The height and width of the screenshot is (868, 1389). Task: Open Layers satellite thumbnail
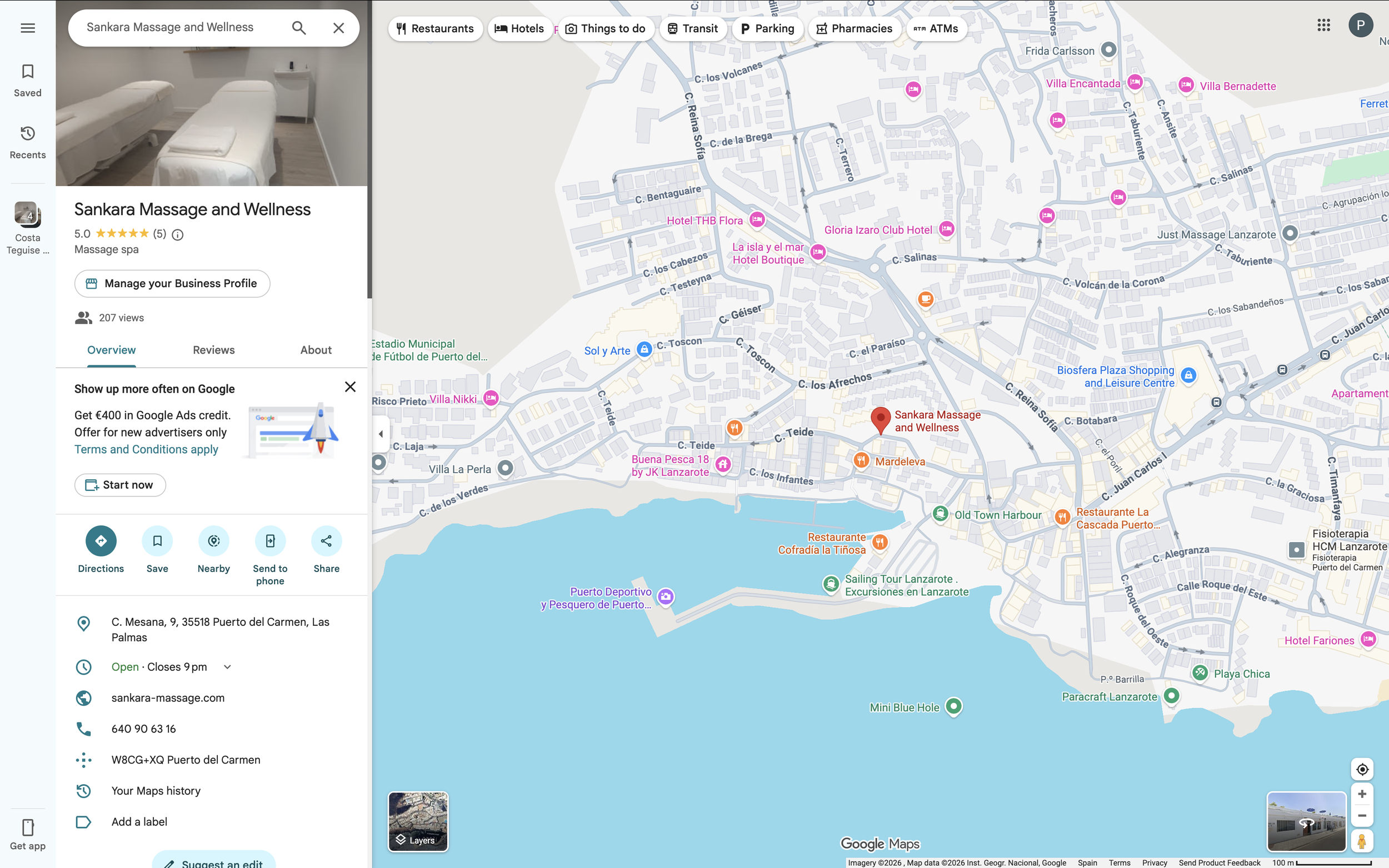coord(418,821)
